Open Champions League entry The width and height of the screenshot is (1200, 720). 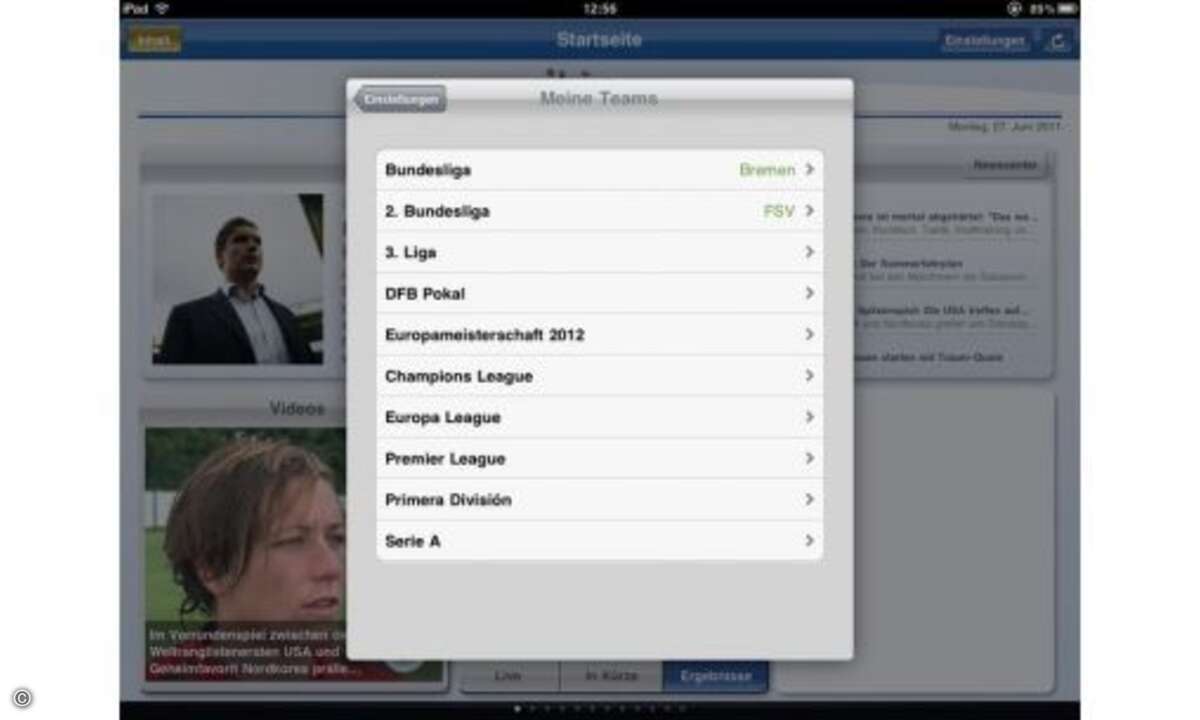click(x=600, y=376)
